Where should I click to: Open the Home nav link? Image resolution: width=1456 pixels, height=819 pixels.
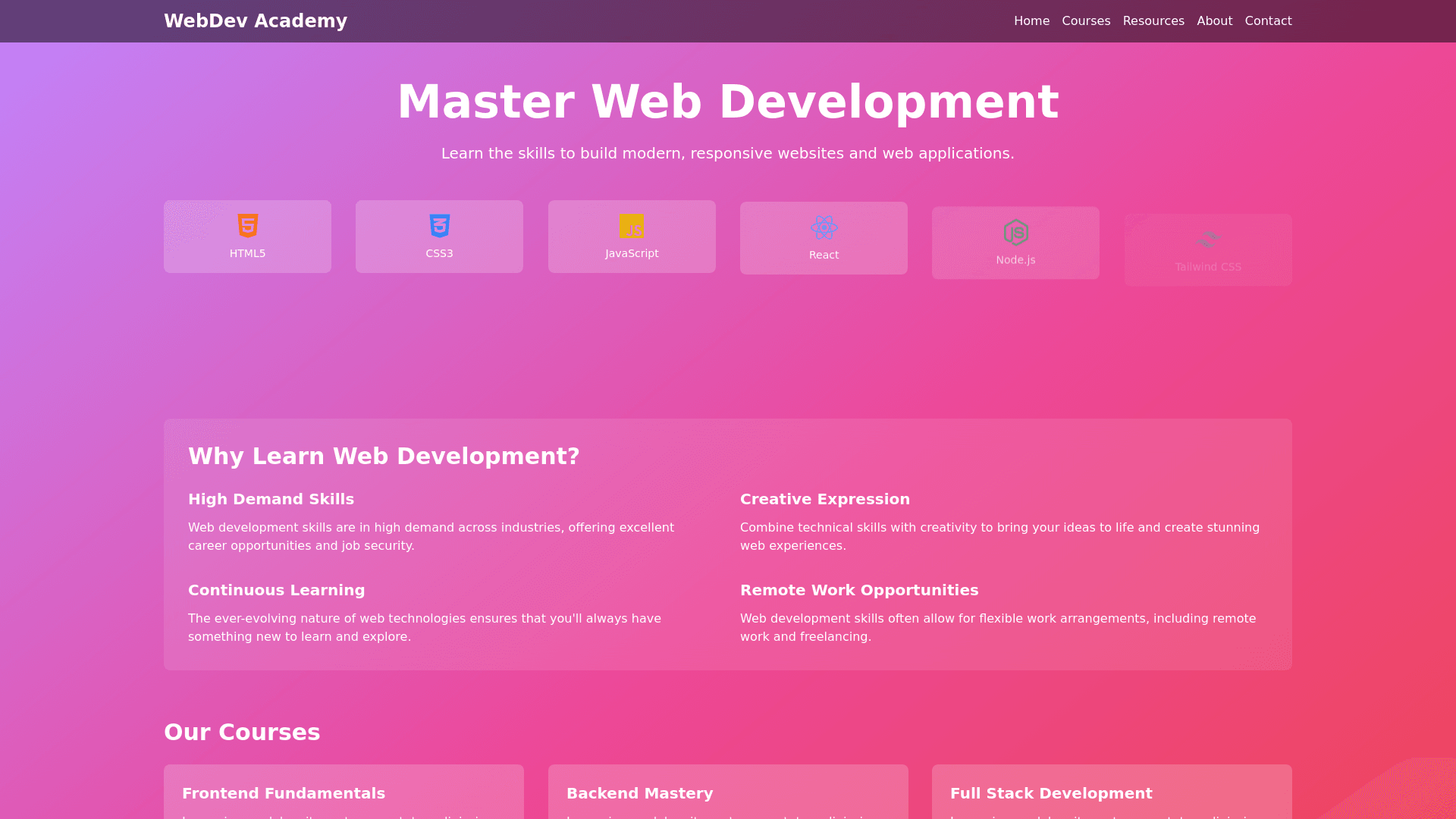(x=1031, y=21)
